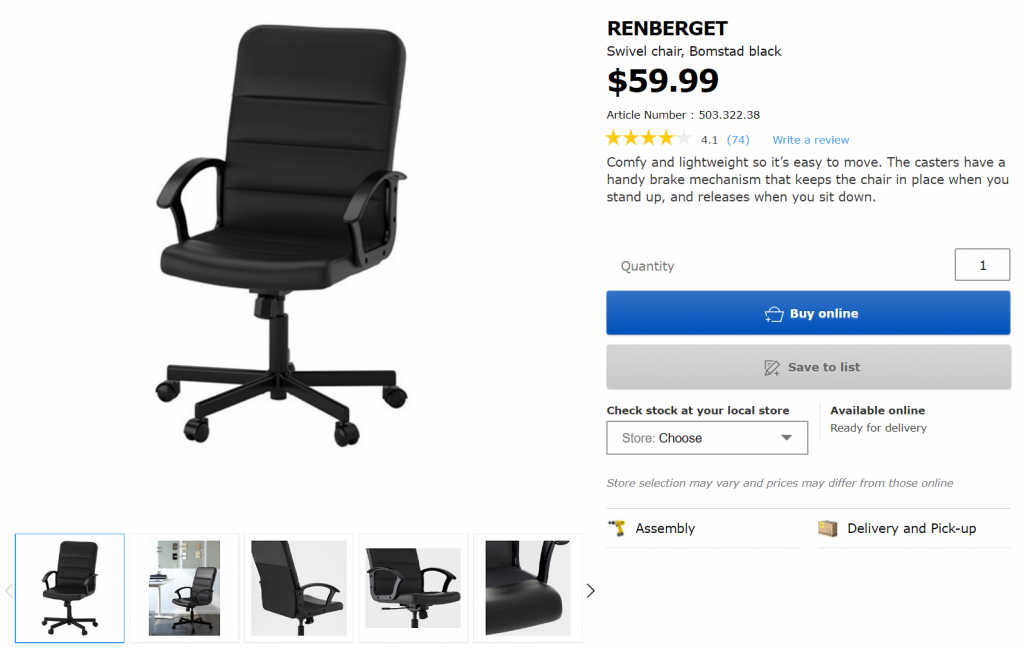The height and width of the screenshot is (651, 1024).
Task: Click the Buy online button
Action: pos(808,313)
